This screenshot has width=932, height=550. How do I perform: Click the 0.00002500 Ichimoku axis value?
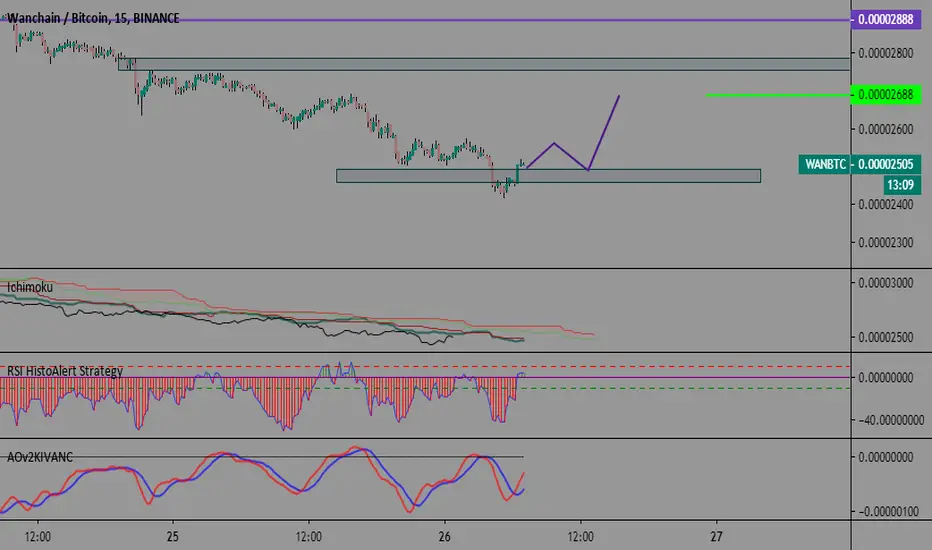[x=886, y=337]
